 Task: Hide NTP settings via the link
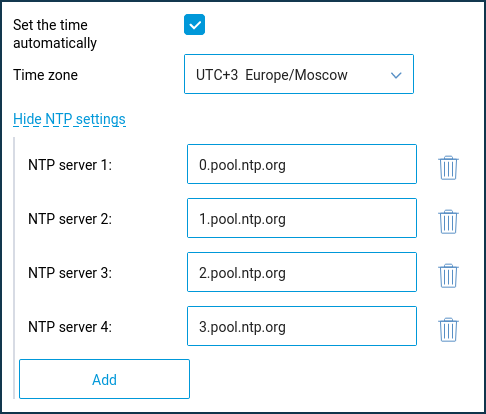(69, 119)
